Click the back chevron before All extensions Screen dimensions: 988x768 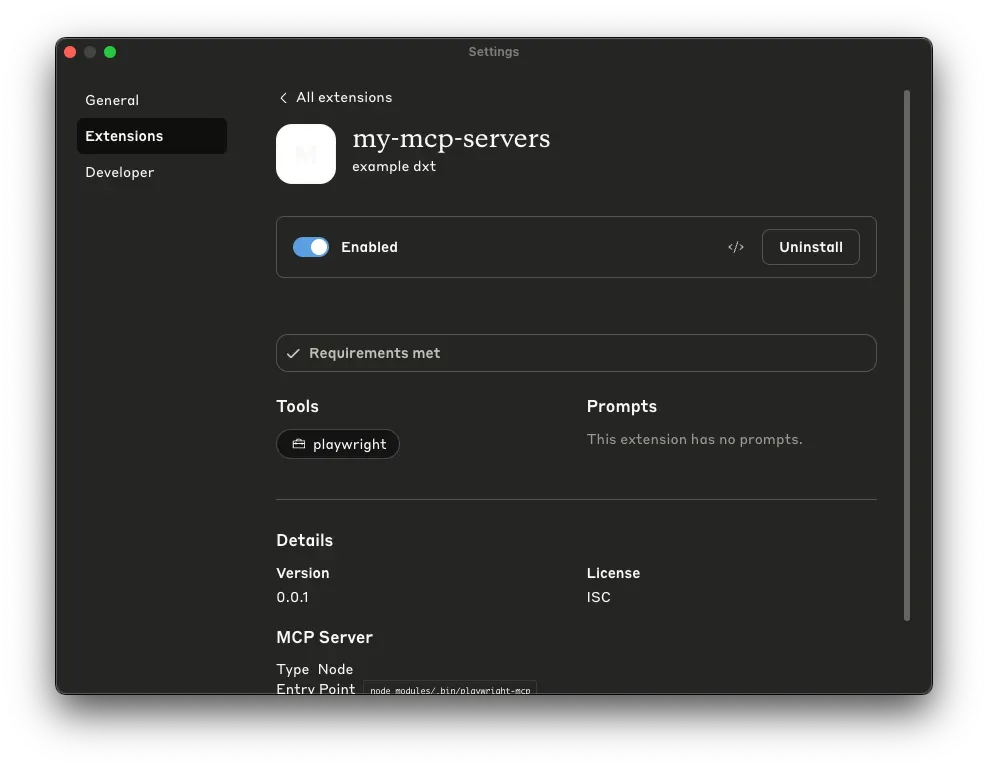283,98
